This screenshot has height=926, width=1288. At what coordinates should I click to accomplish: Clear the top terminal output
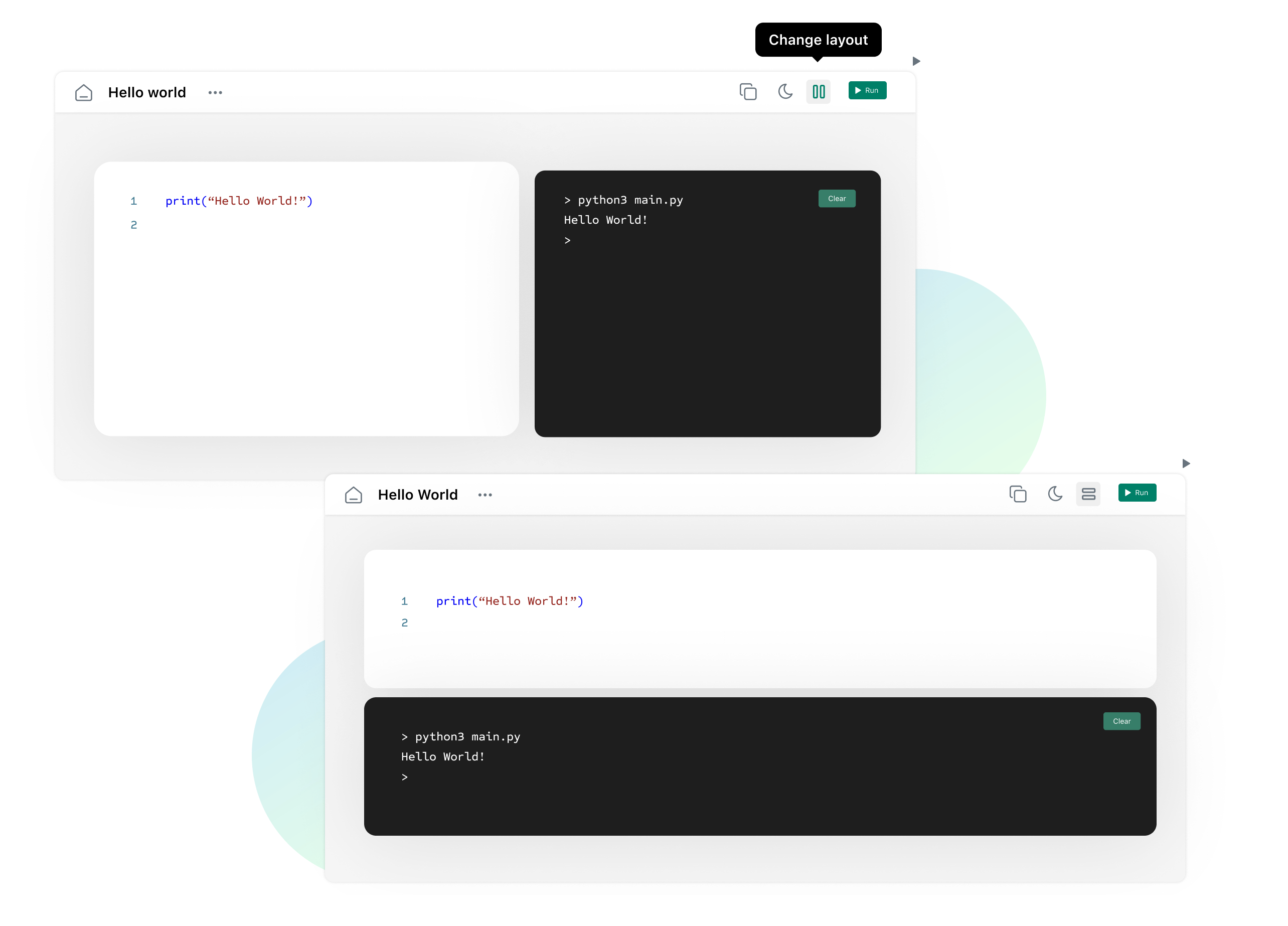coord(837,198)
